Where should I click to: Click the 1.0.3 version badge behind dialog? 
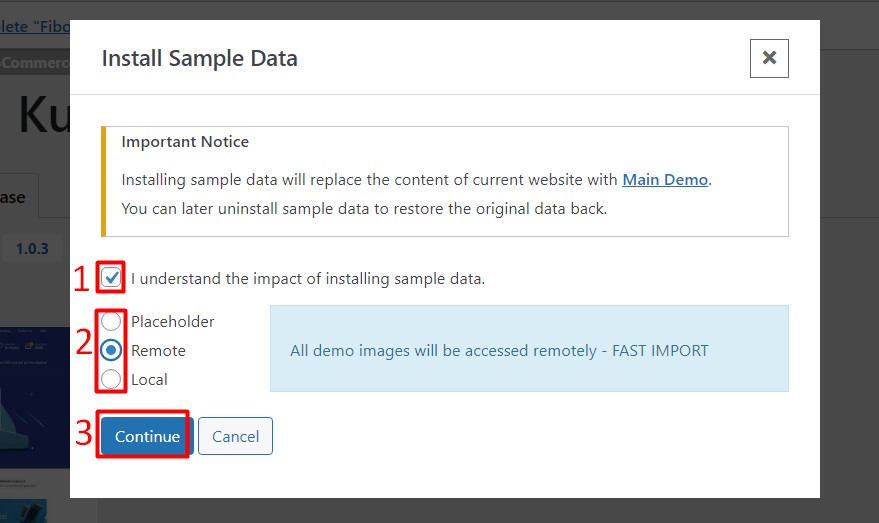point(32,248)
